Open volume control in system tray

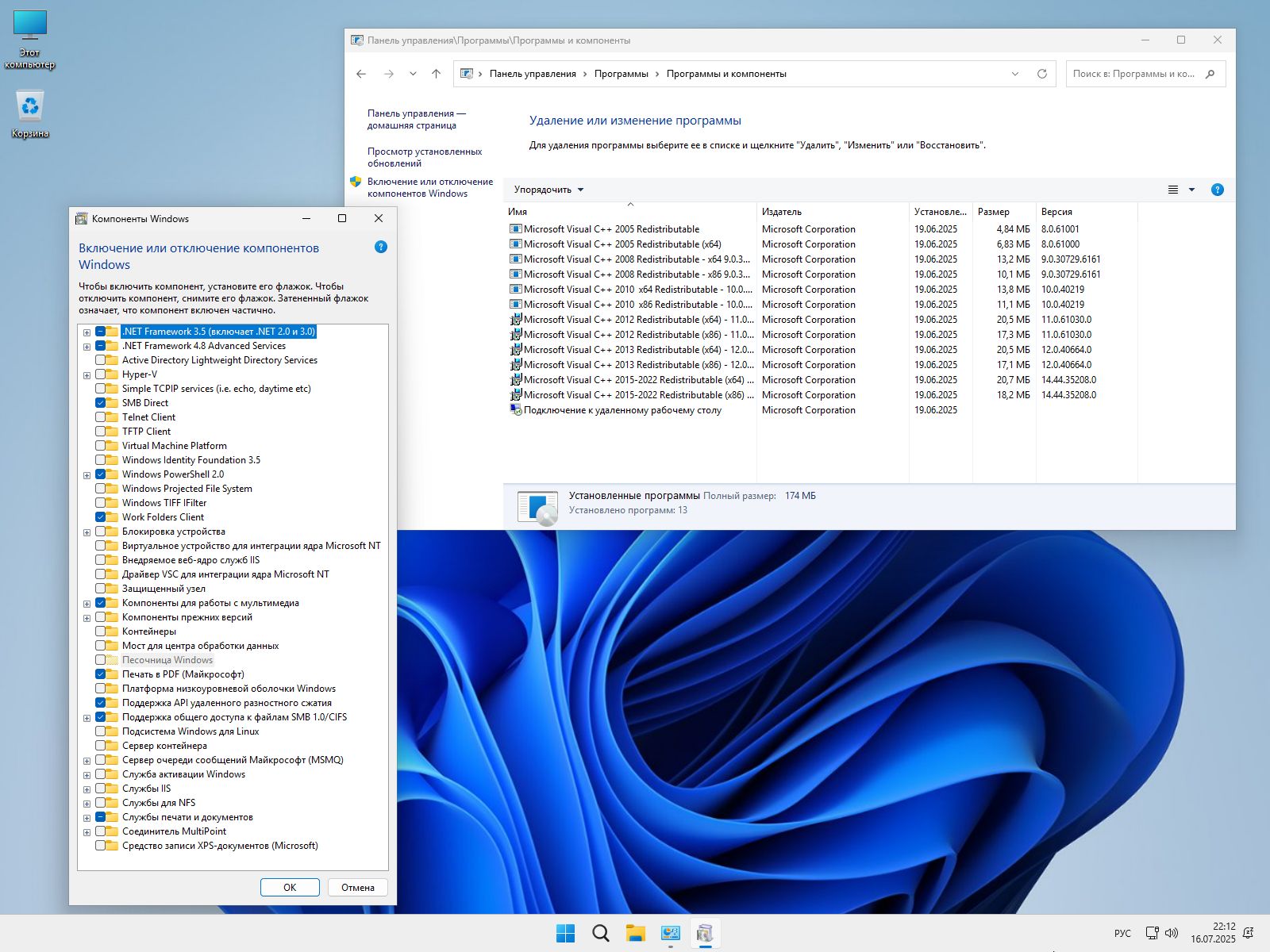[x=1172, y=933]
